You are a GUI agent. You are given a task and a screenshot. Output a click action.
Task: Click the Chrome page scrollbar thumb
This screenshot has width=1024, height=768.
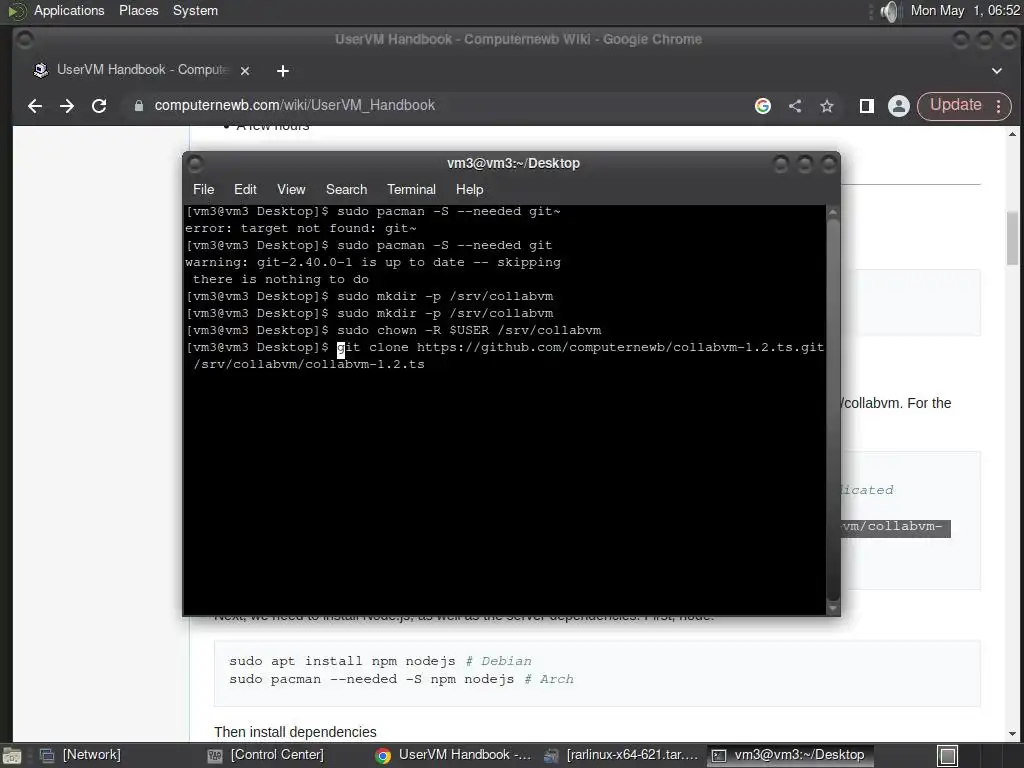click(x=1012, y=238)
